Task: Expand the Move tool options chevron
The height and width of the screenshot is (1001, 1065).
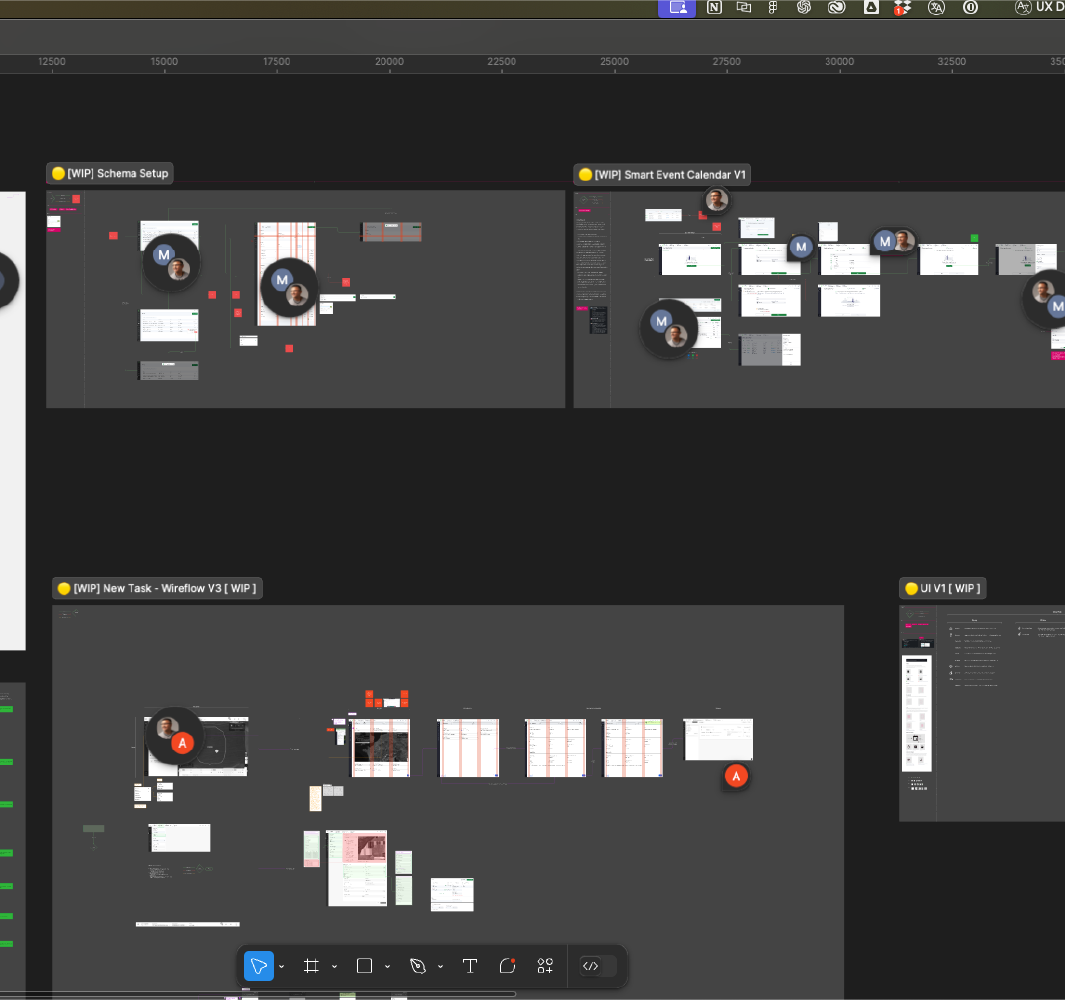Action: pos(282,967)
